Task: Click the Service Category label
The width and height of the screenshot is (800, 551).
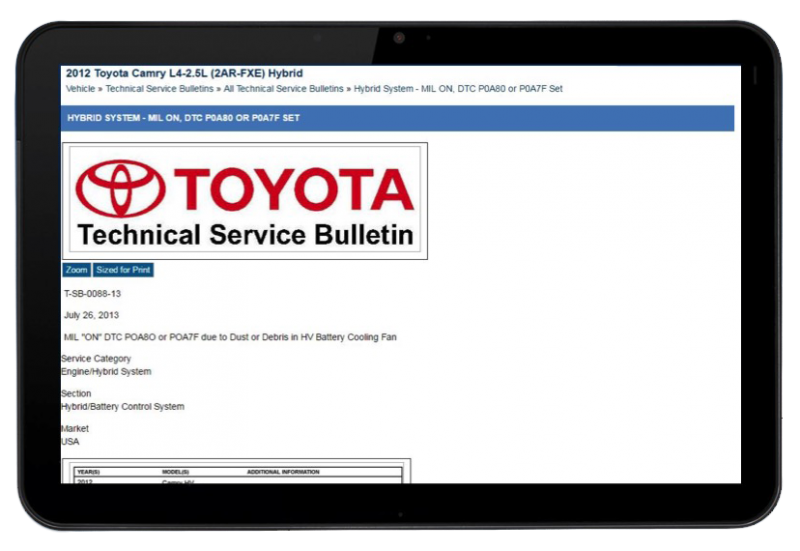Action: point(96,359)
